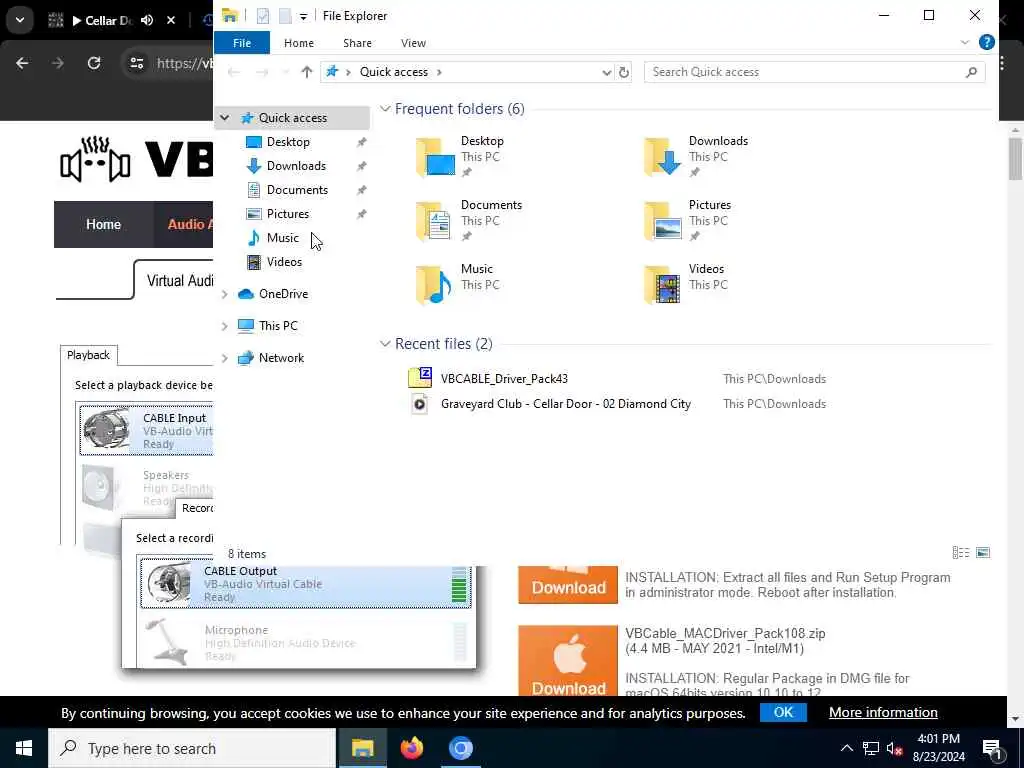Open Chromium browser from taskbar

[460, 748]
